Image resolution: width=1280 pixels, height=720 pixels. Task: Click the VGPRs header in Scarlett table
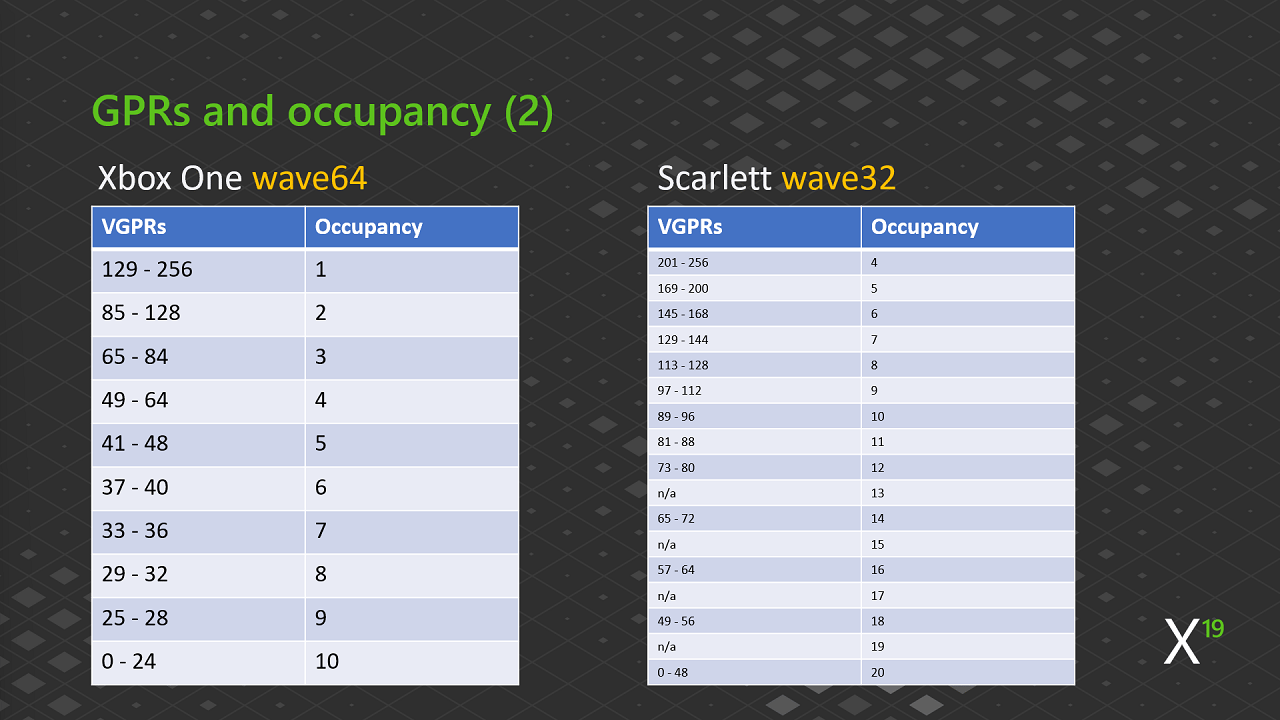[754, 227]
